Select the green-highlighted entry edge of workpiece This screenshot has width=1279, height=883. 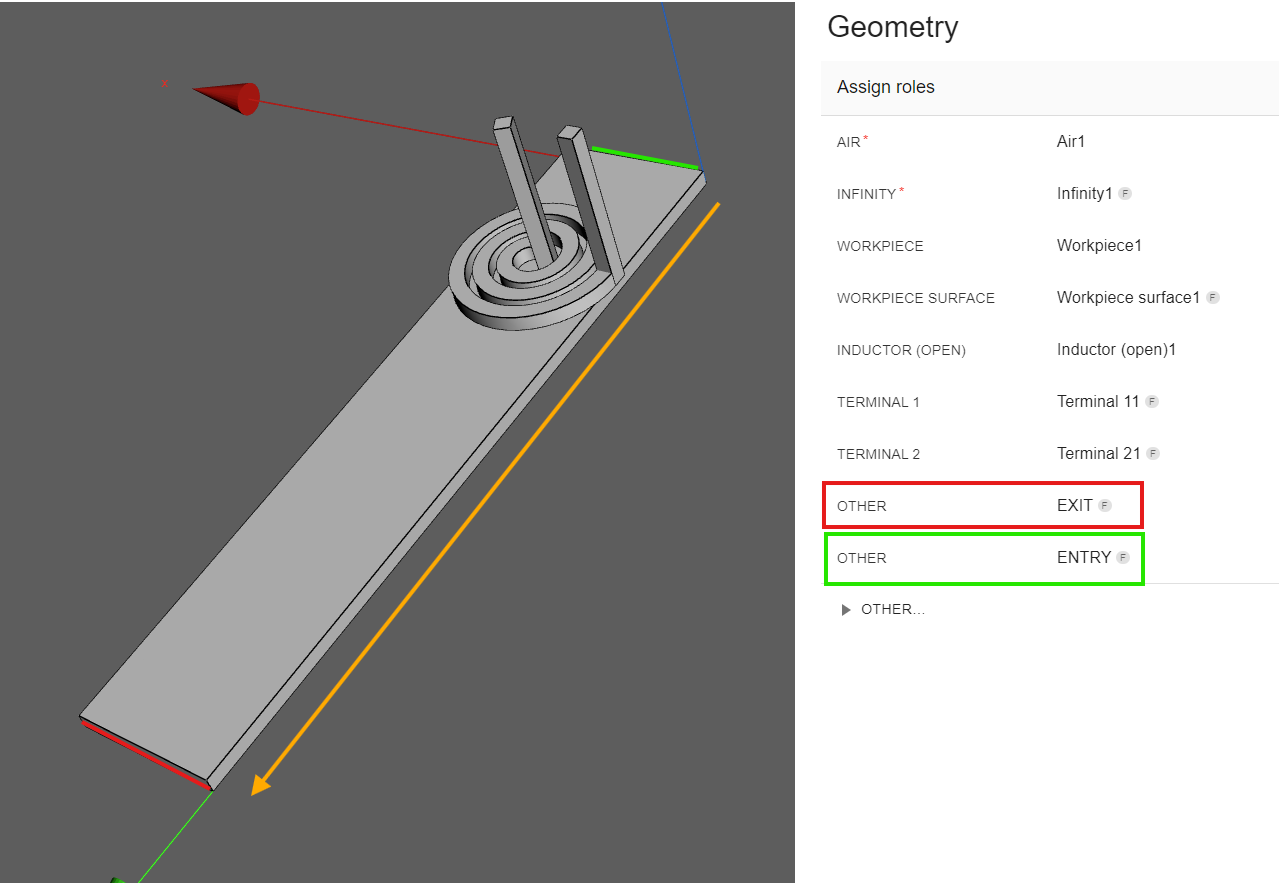(x=643, y=157)
